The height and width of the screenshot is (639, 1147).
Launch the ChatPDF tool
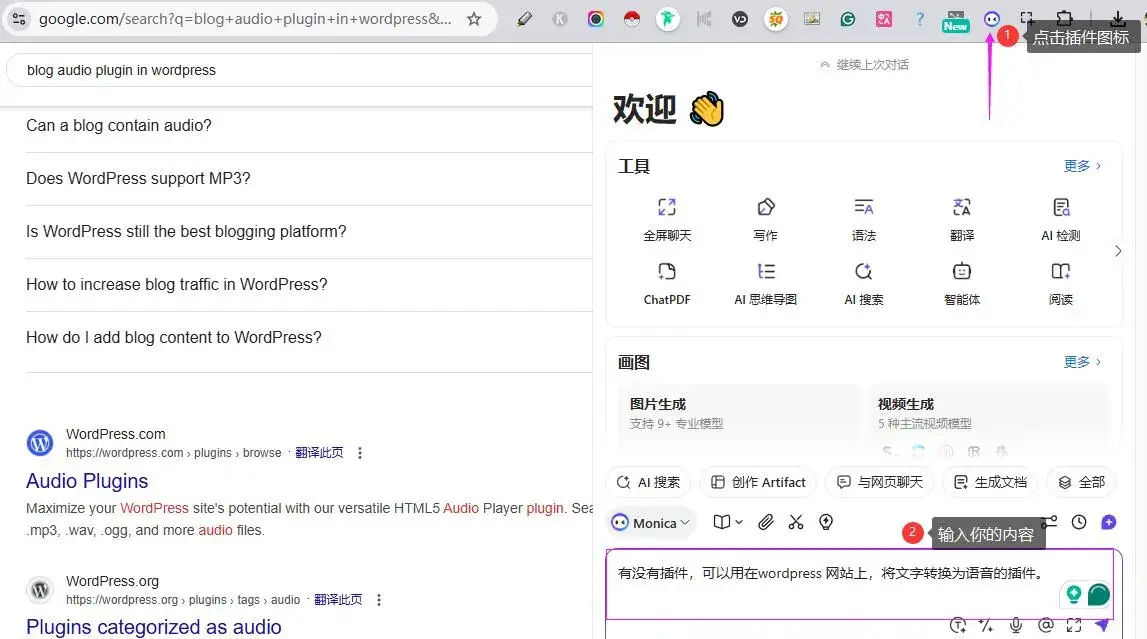pyautogui.click(x=667, y=284)
